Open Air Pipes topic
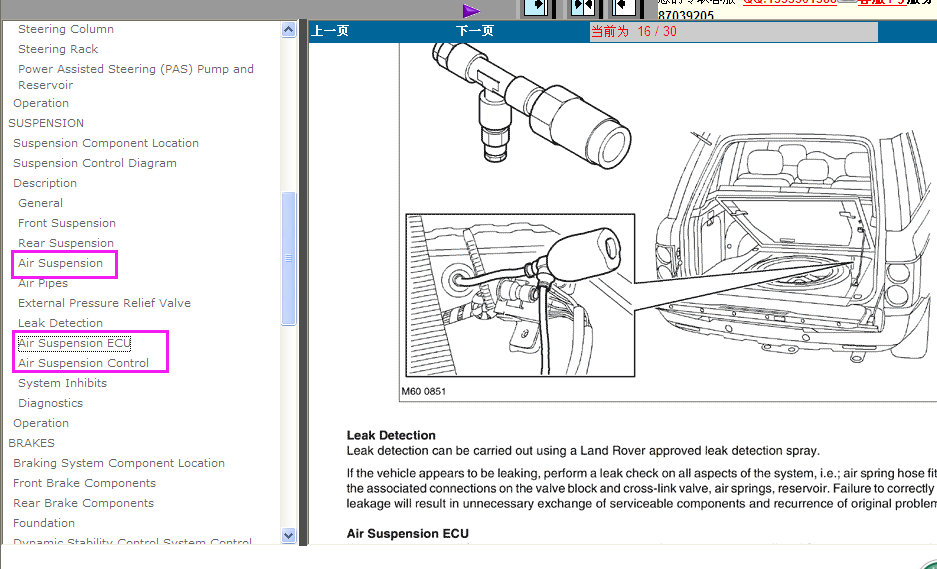Image resolution: width=937 pixels, height=569 pixels. click(43, 283)
